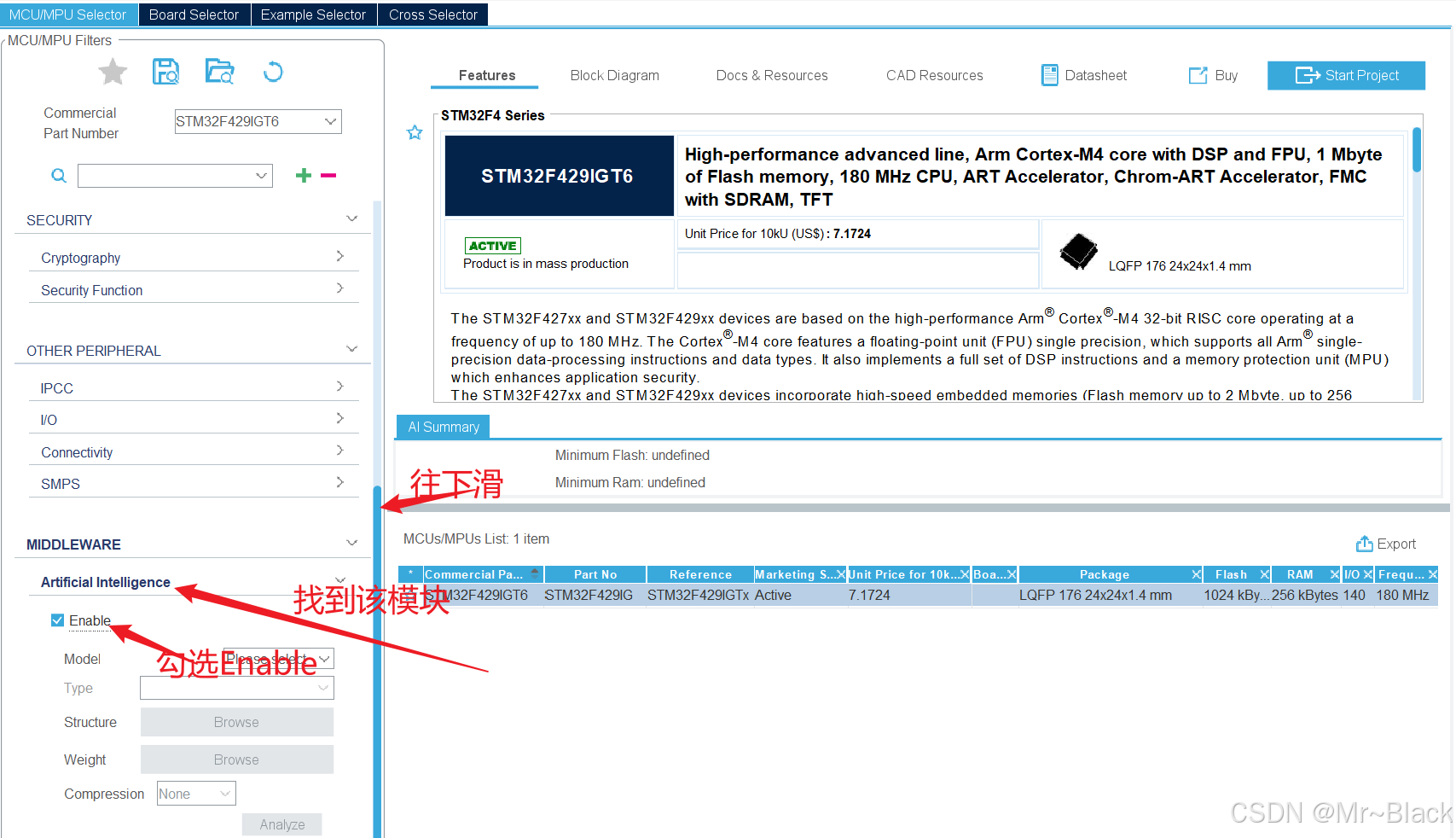Click the description panel vertical scrollbar
Image resolution: width=1456 pixels, height=838 pixels.
(x=1417, y=150)
